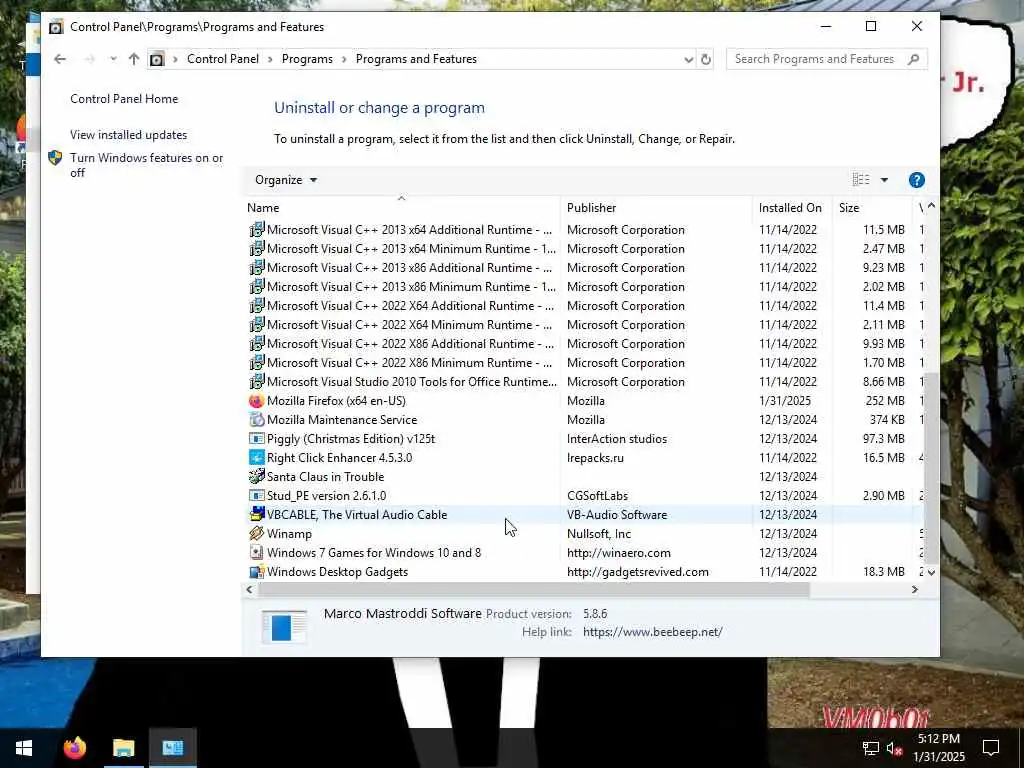This screenshot has height=768, width=1024.
Task: Click the muted volume tray icon
Action: [895, 748]
